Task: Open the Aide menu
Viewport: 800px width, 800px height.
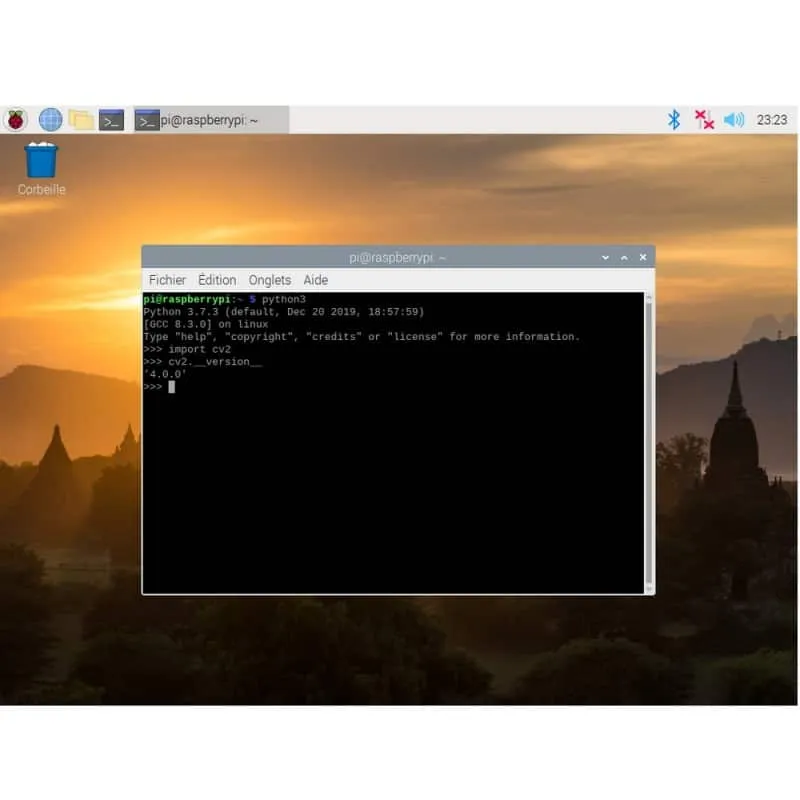Action: 316,280
